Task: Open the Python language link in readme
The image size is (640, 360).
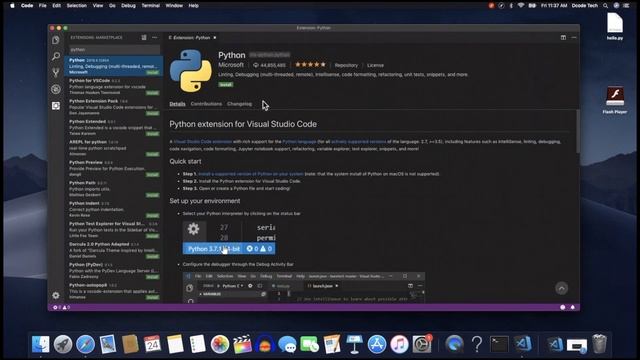Action: [299, 142]
